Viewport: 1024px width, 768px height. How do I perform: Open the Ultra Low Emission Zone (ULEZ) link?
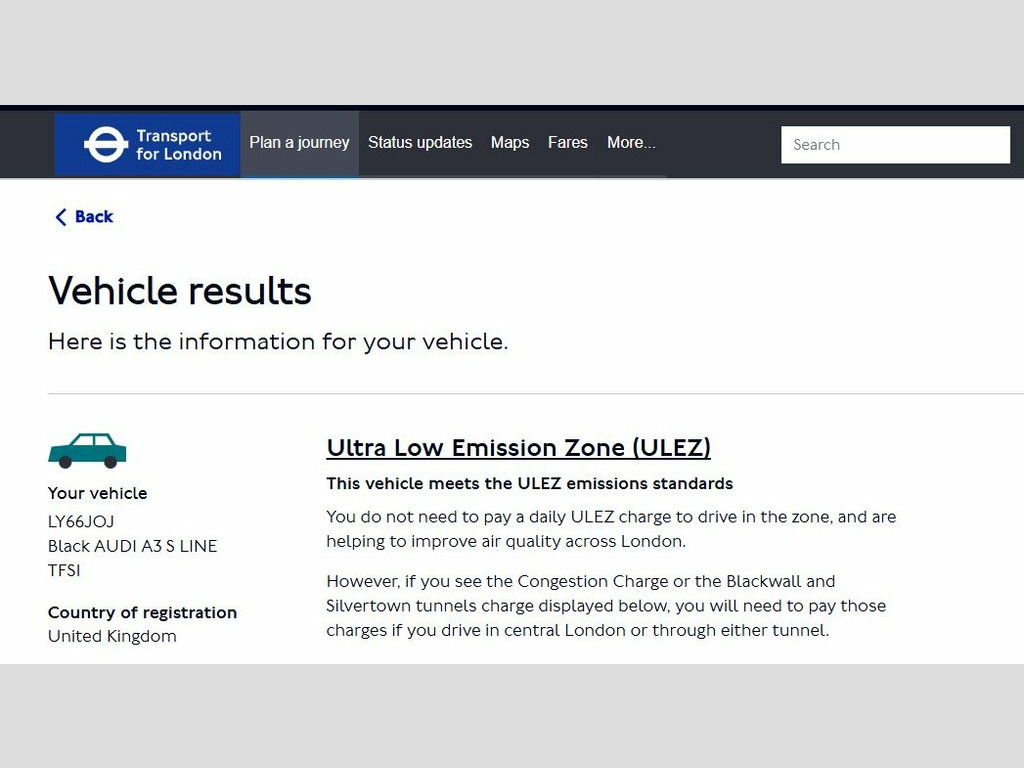coord(518,447)
